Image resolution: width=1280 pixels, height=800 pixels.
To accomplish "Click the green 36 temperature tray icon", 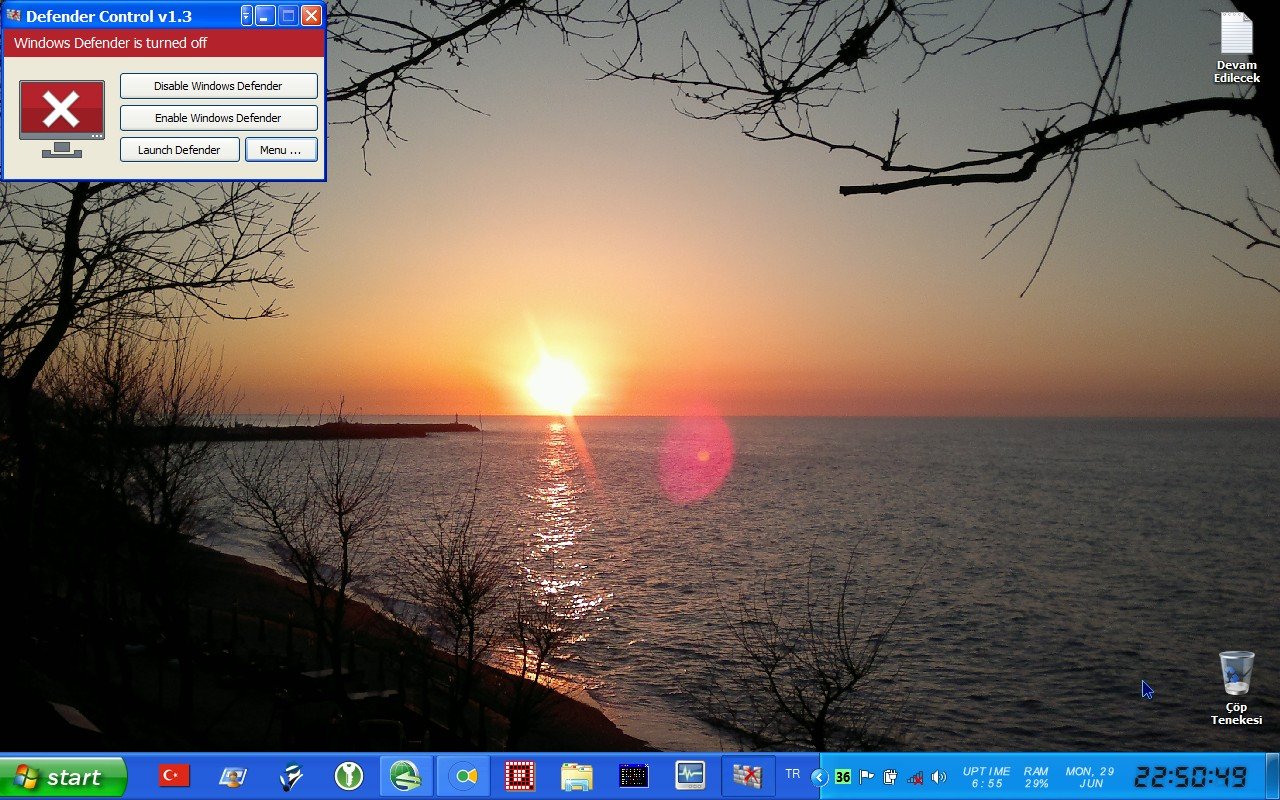I will pos(843,777).
